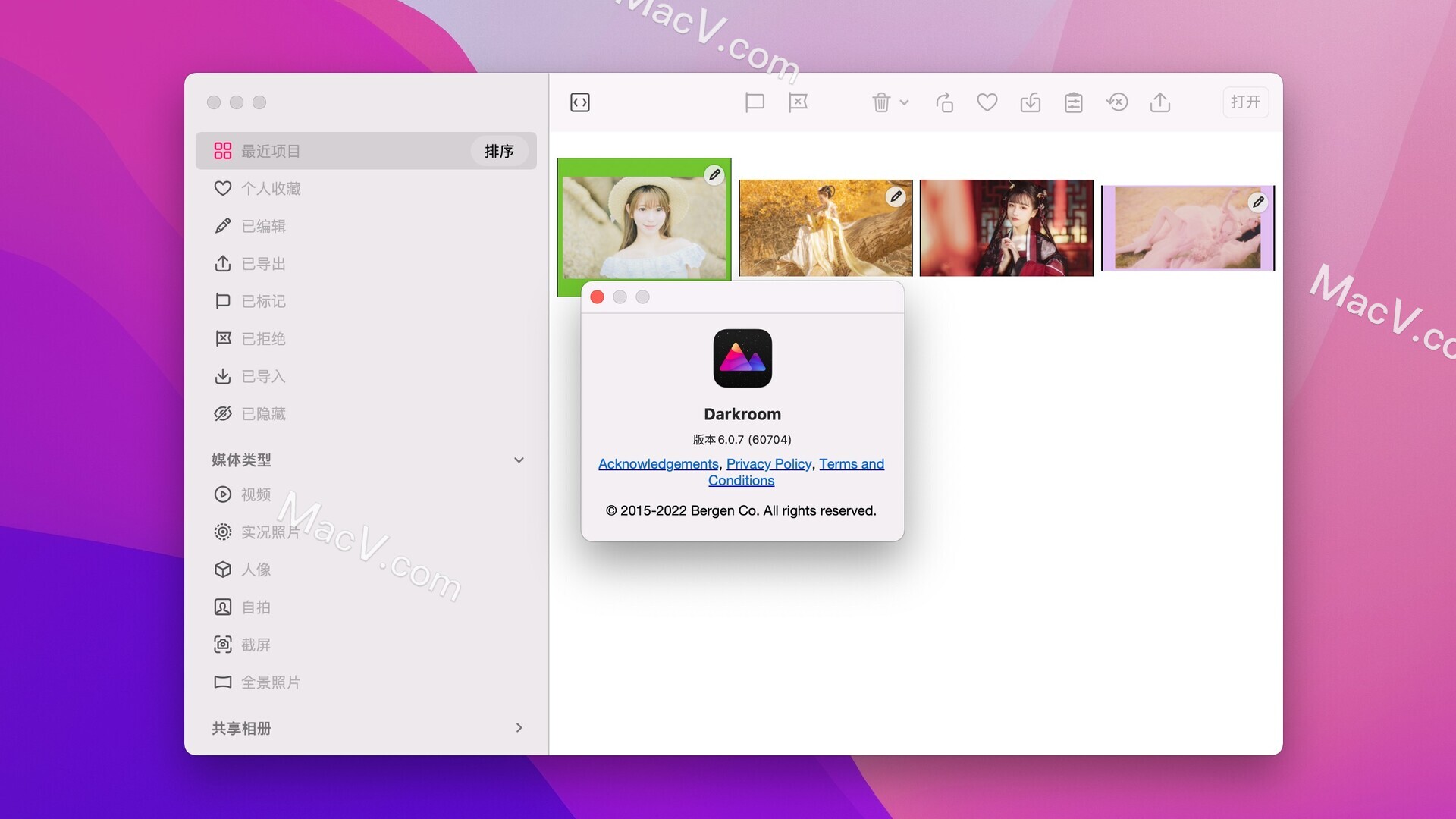Screen dimensions: 1456x819
Task: Click edited pencil badge on pink photo
Action: point(1258,202)
